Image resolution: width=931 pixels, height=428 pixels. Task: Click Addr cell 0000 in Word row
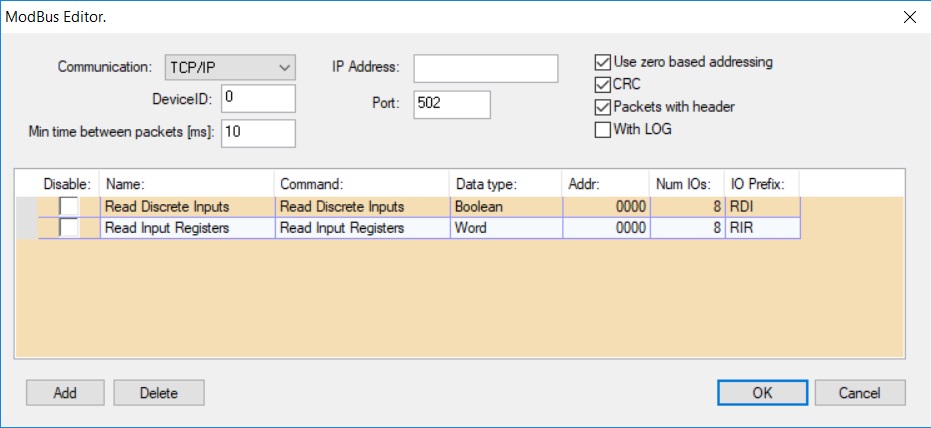606,228
